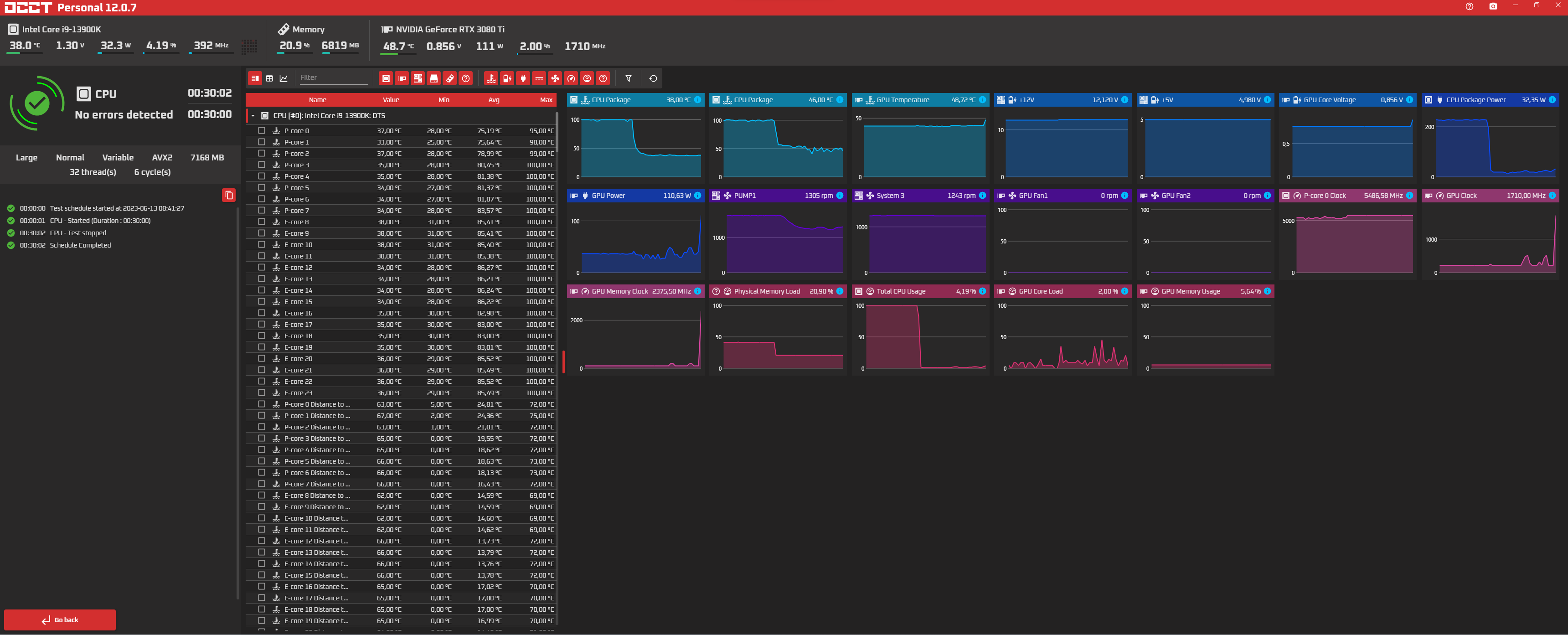
Task: Click the Go back button
Action: [x=60, y=620]
